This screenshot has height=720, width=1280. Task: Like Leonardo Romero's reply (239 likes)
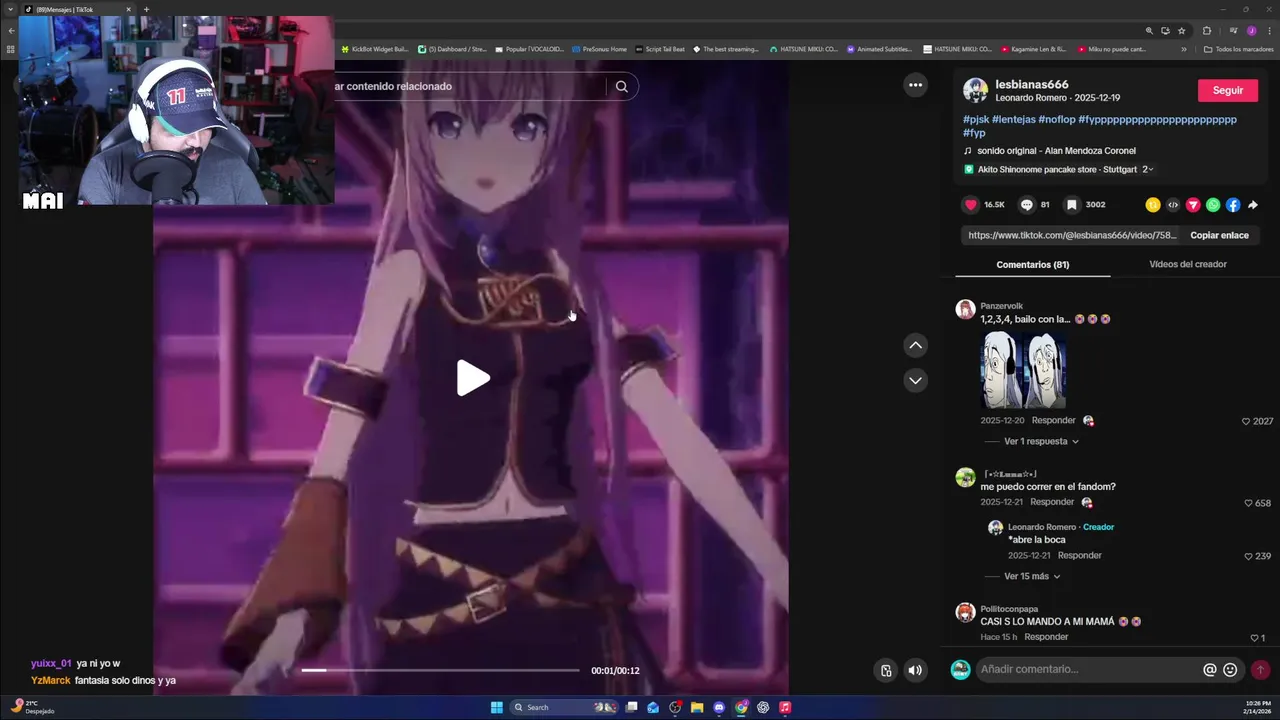(x=1248, y=556)
